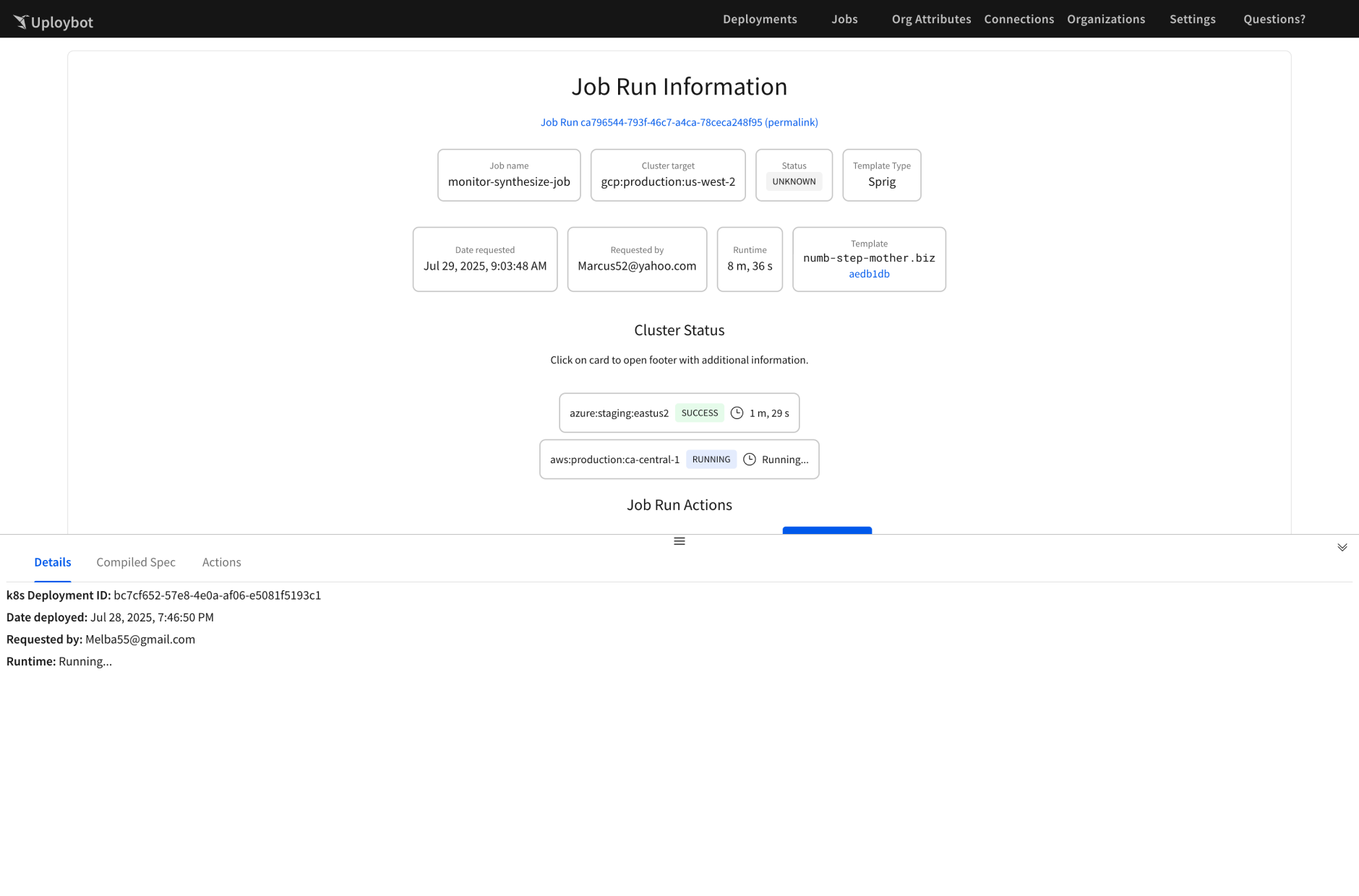Viewport: 1359px width, 896px height.
Task: Select the Details tab
Action: click(x=53, y=562)
